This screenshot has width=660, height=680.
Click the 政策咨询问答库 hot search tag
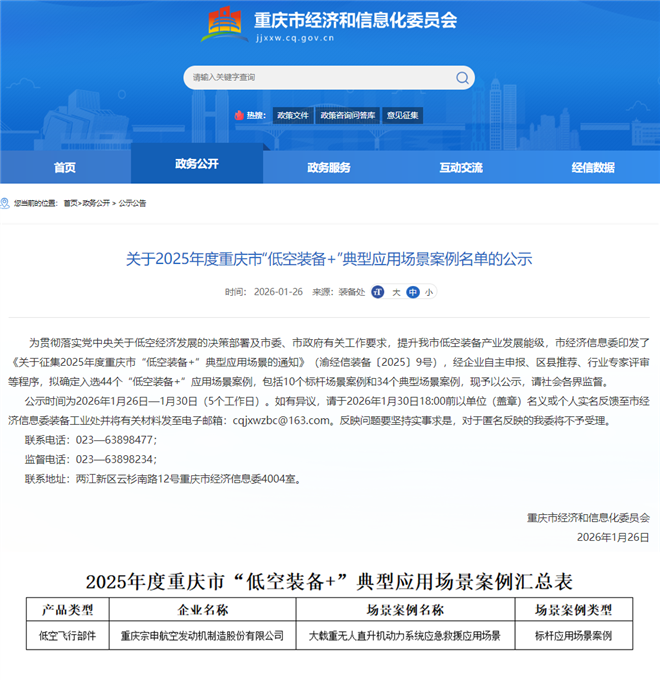[348, 115]
